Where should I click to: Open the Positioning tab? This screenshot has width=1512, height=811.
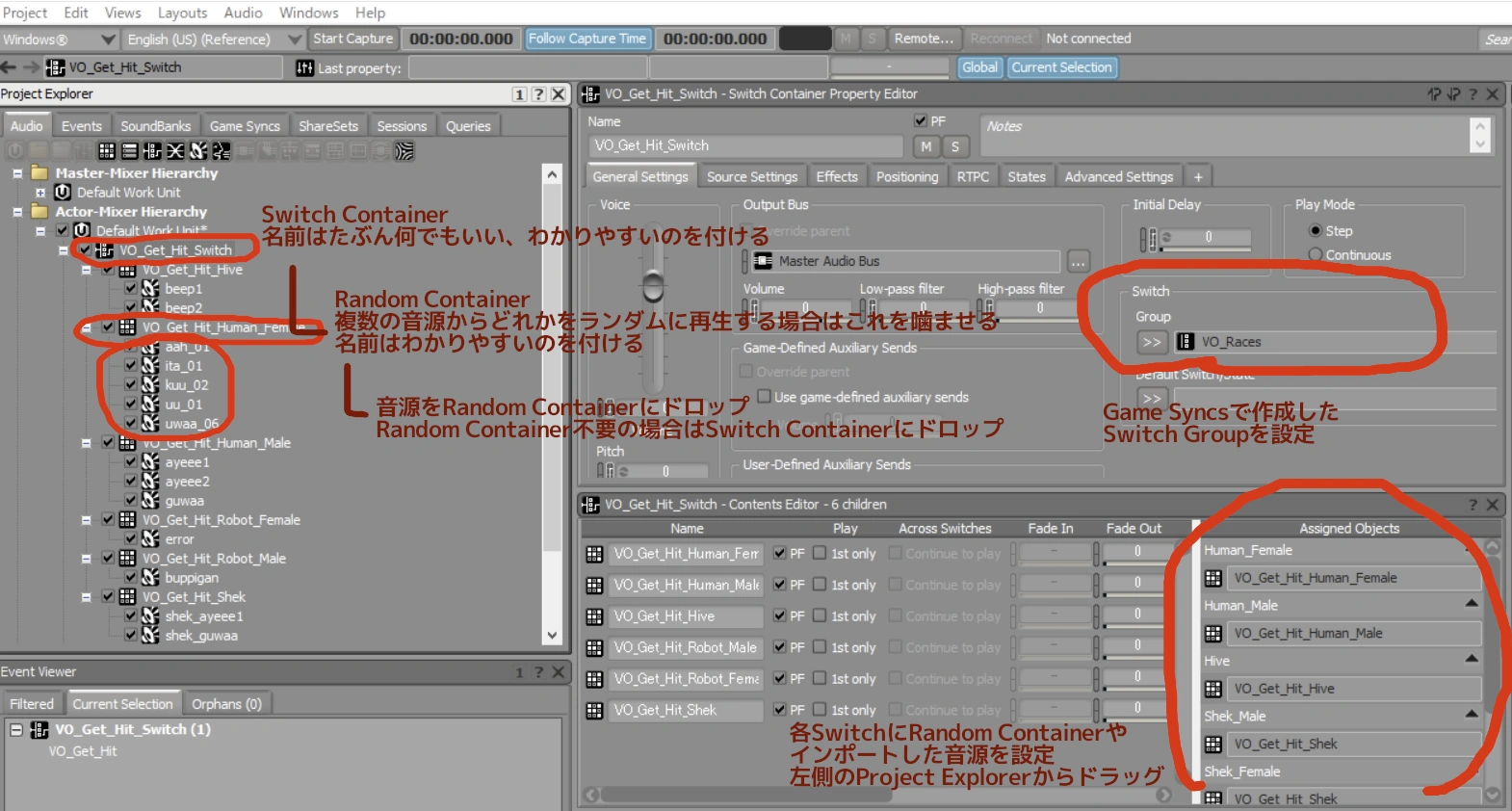[x=906, y=177]
